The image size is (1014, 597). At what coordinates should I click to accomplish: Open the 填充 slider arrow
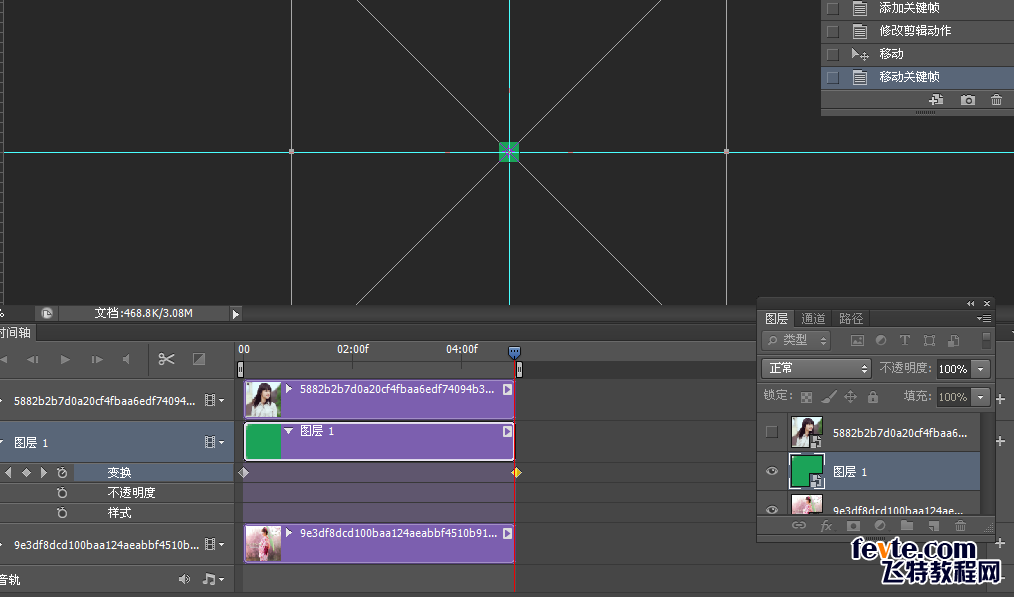(x=981, y=396)
